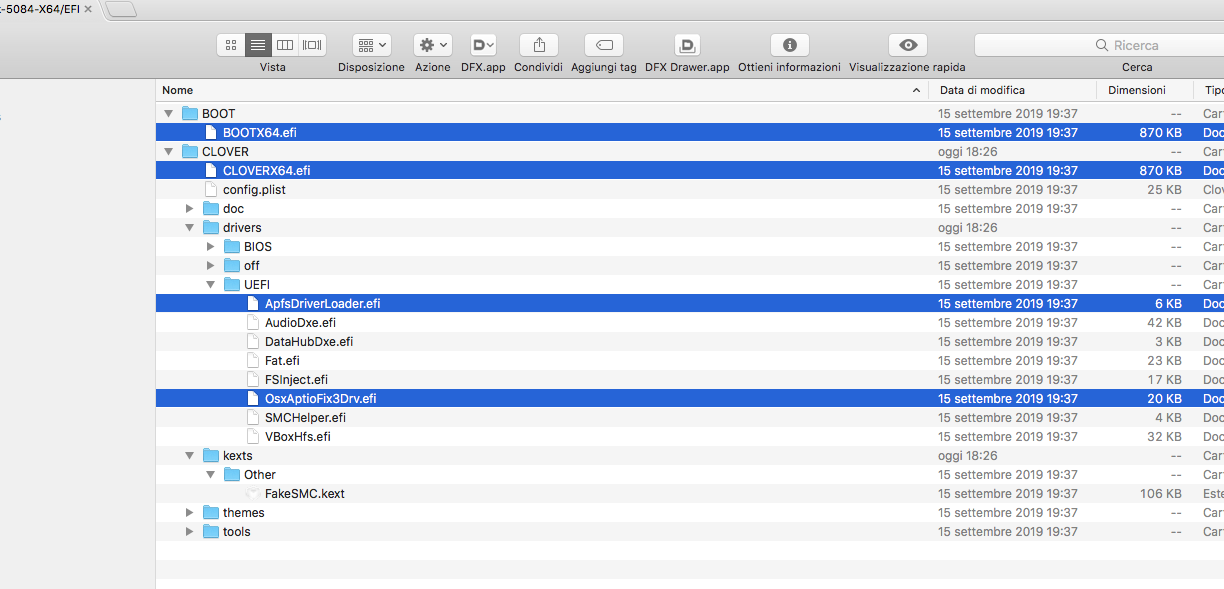1224x589 pixels.
Task: Click the Aggiungi tag button
Action: click(604, 45)
